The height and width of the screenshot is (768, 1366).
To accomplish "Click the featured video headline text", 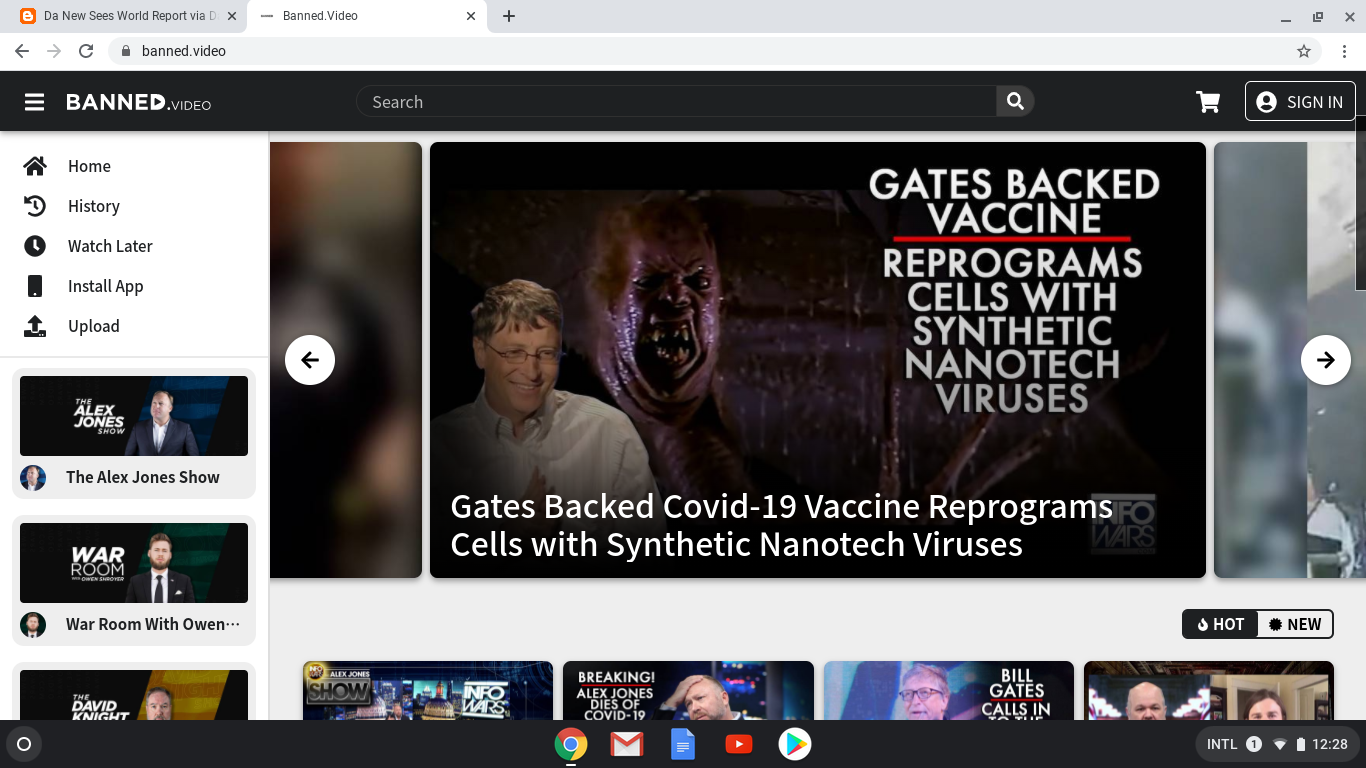I will pos(781,525).
